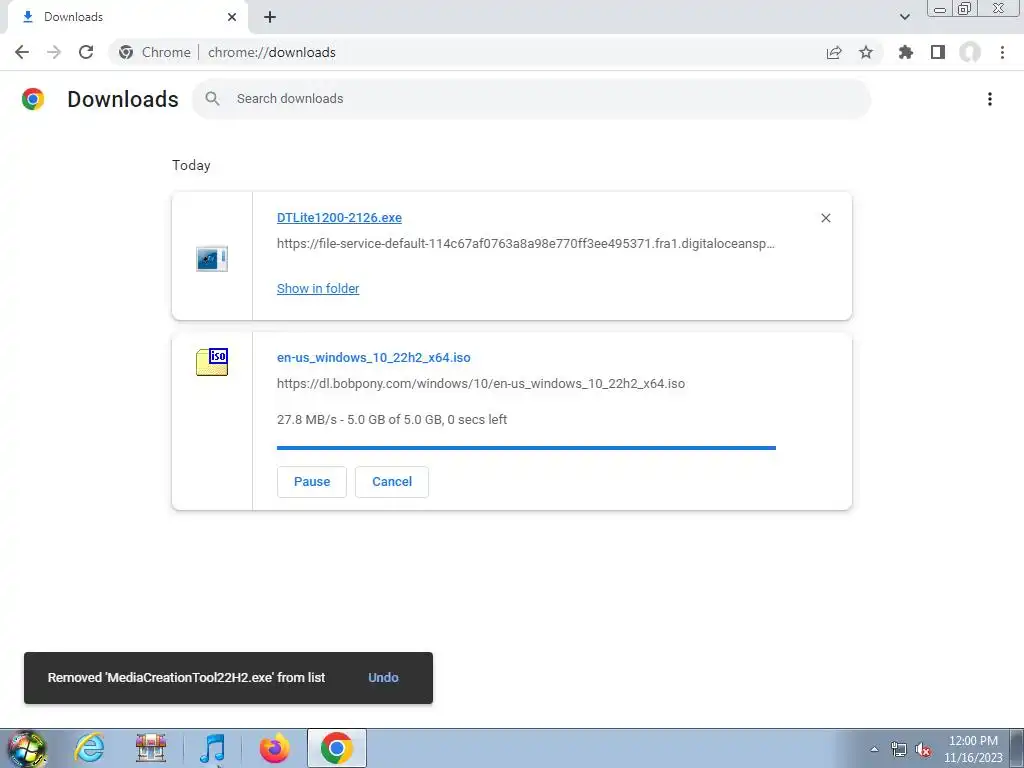Pause the Windows 10 ISO download

tap(312, 482)
